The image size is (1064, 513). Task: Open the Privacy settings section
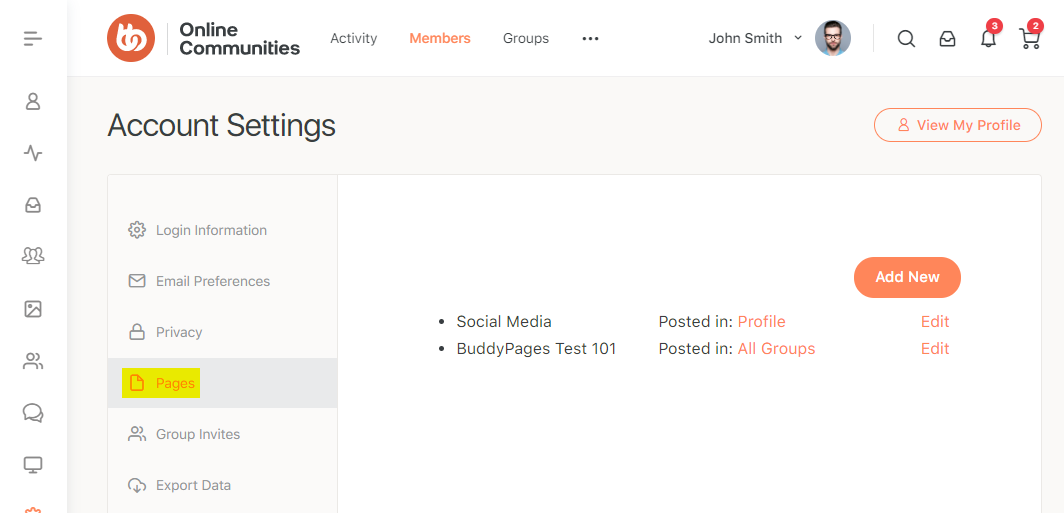tap(179, 332)
